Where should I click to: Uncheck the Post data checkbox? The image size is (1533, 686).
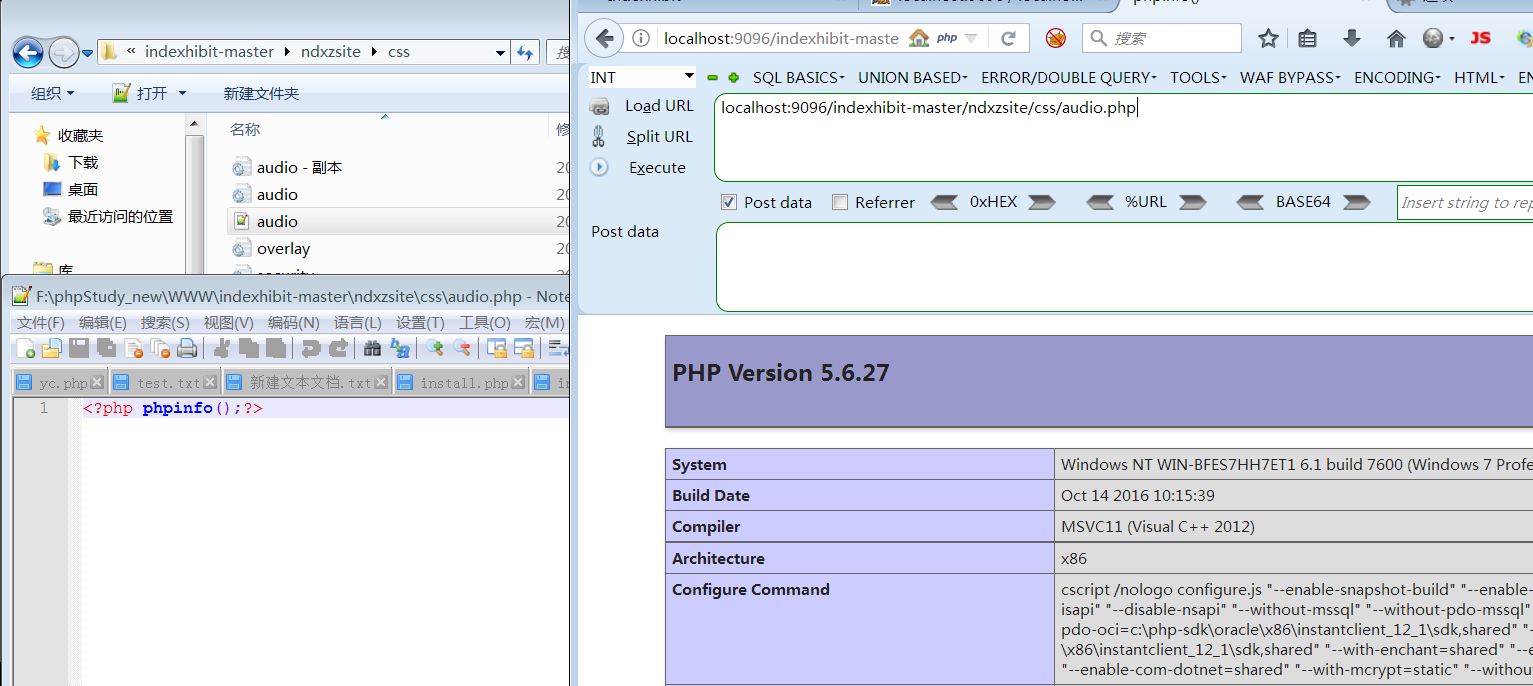coord(729,202)
